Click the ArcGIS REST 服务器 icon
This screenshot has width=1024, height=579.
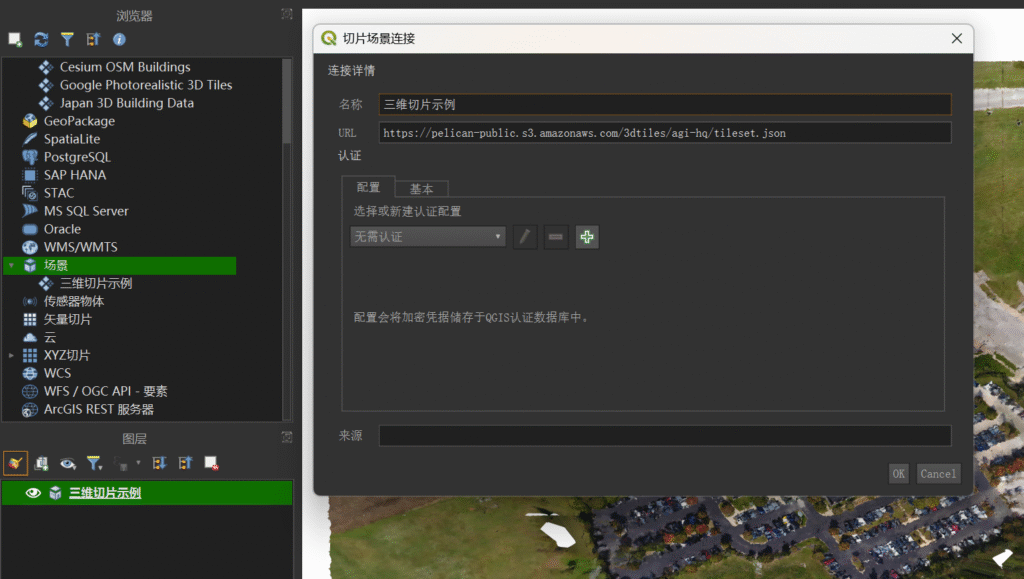[30, 410]
